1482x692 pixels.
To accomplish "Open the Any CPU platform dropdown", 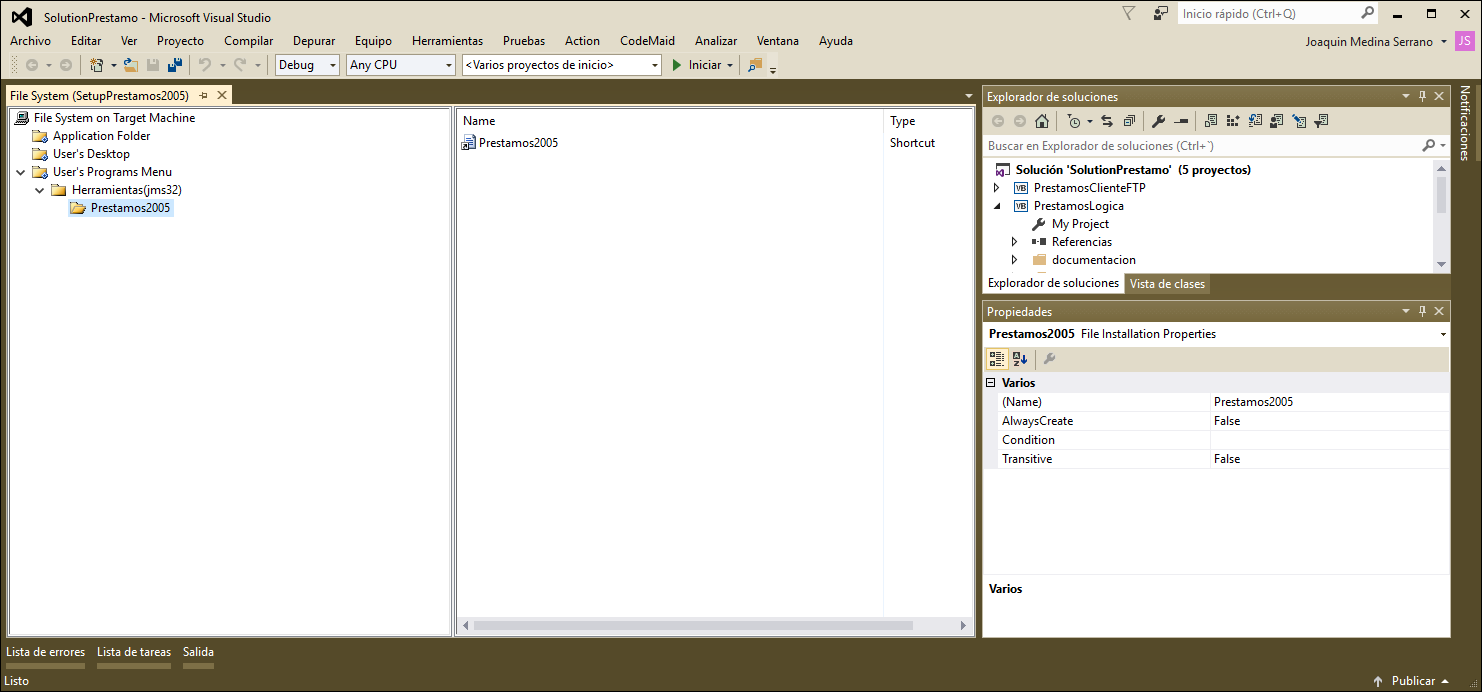I will pos(401,65).
